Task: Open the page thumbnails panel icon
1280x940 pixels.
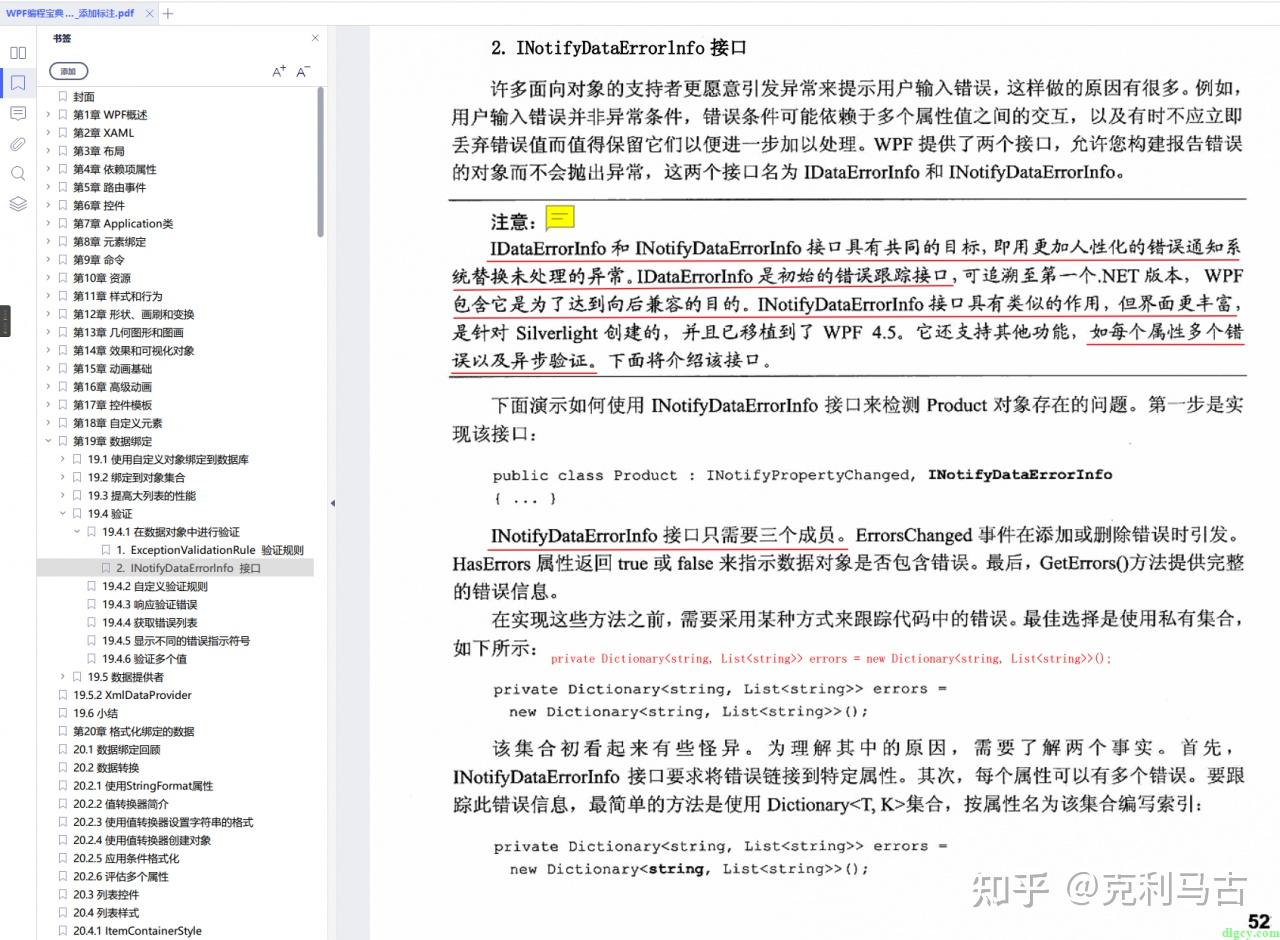Action: coord(18,52)
